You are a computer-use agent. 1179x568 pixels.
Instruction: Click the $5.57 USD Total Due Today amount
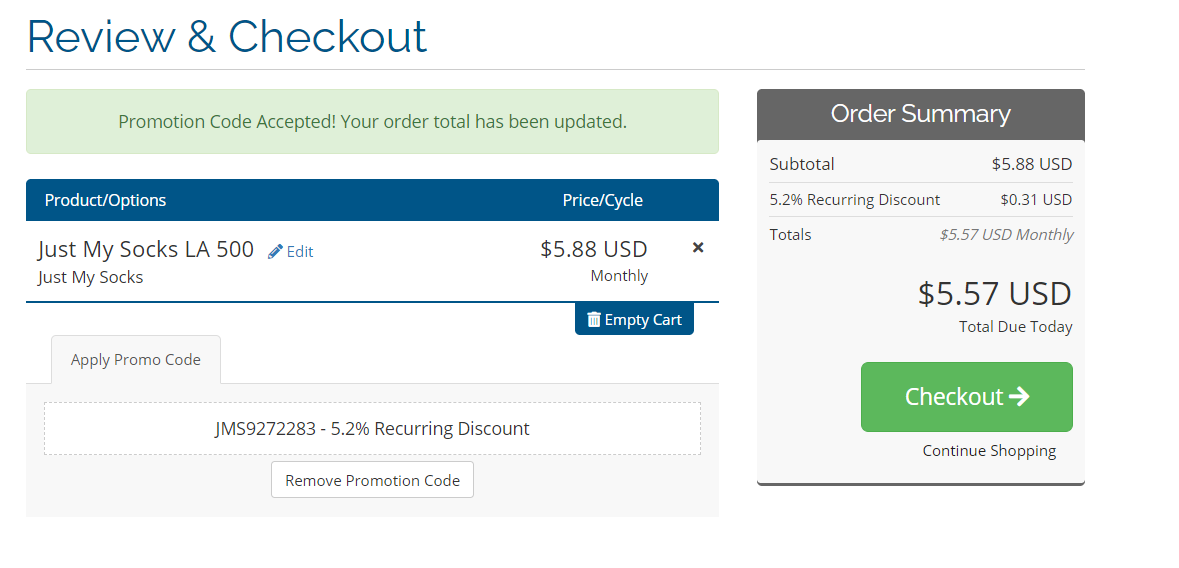coord(994,294)
